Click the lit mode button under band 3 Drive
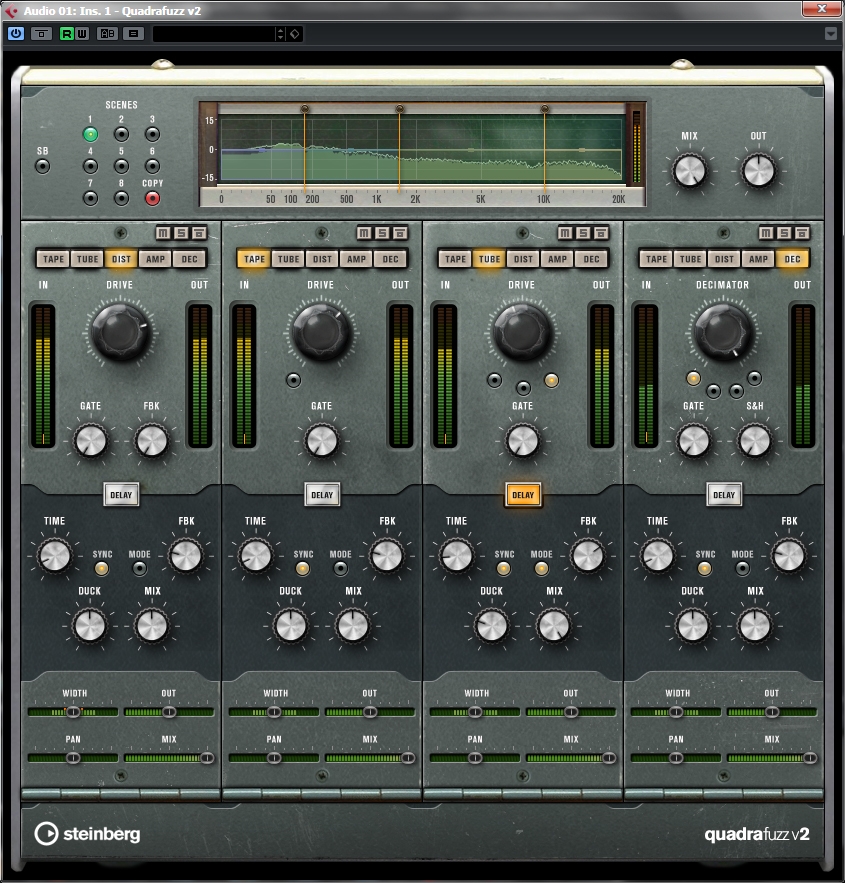The width and height of the screenshot is (845, 883). 552,381
